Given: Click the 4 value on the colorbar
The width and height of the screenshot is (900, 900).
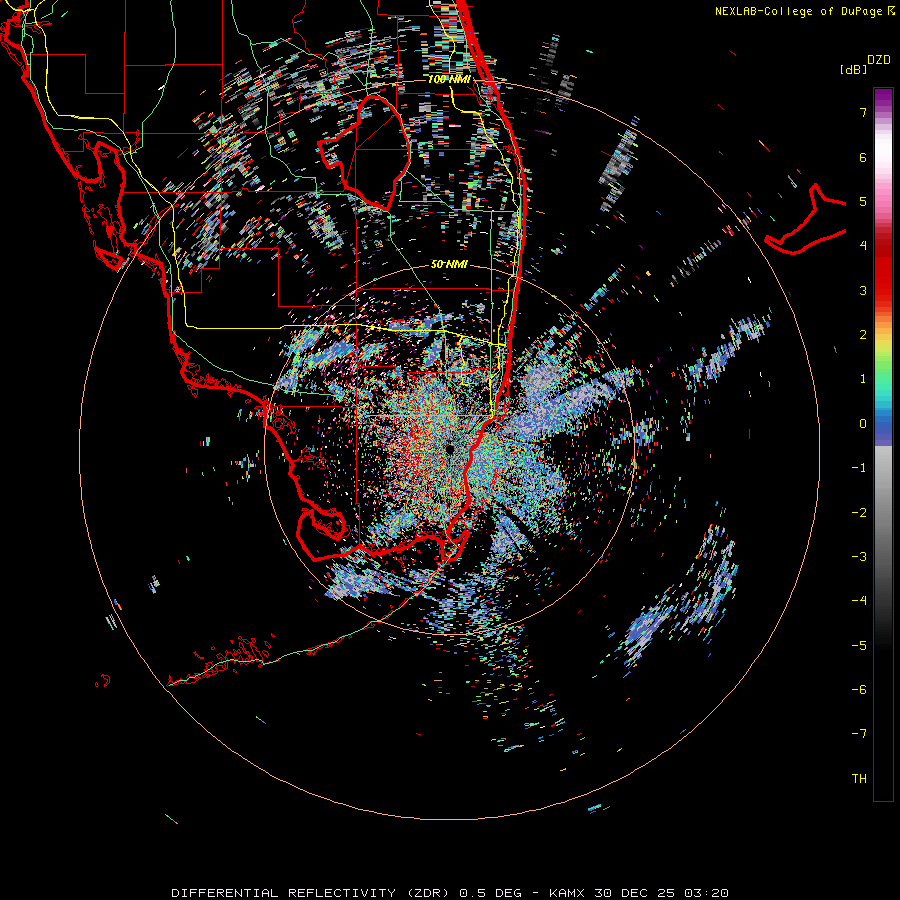Looking at the screenshot, I should pos(863,246).
